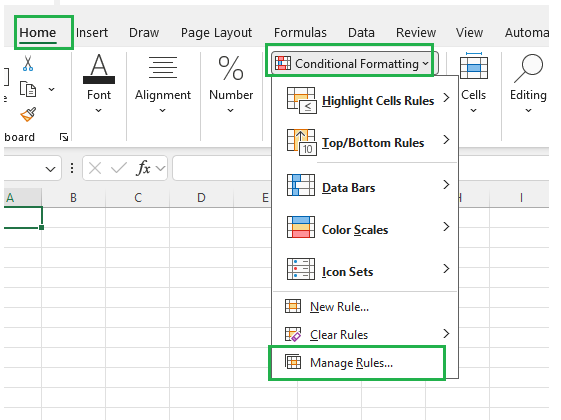This screenshot has height=420, width=561.
Task: Switch to the Data tab
Action: 361,33
